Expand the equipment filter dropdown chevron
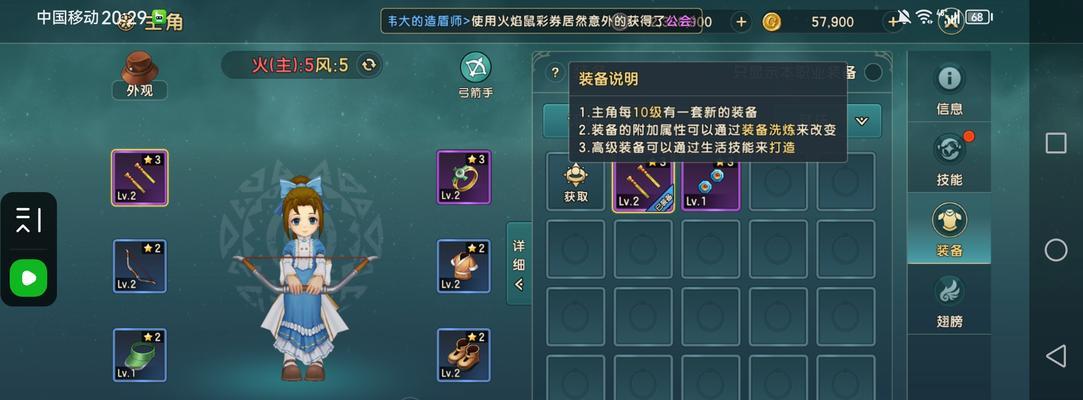Screen dimensions: 1083x400 (861, 121)
